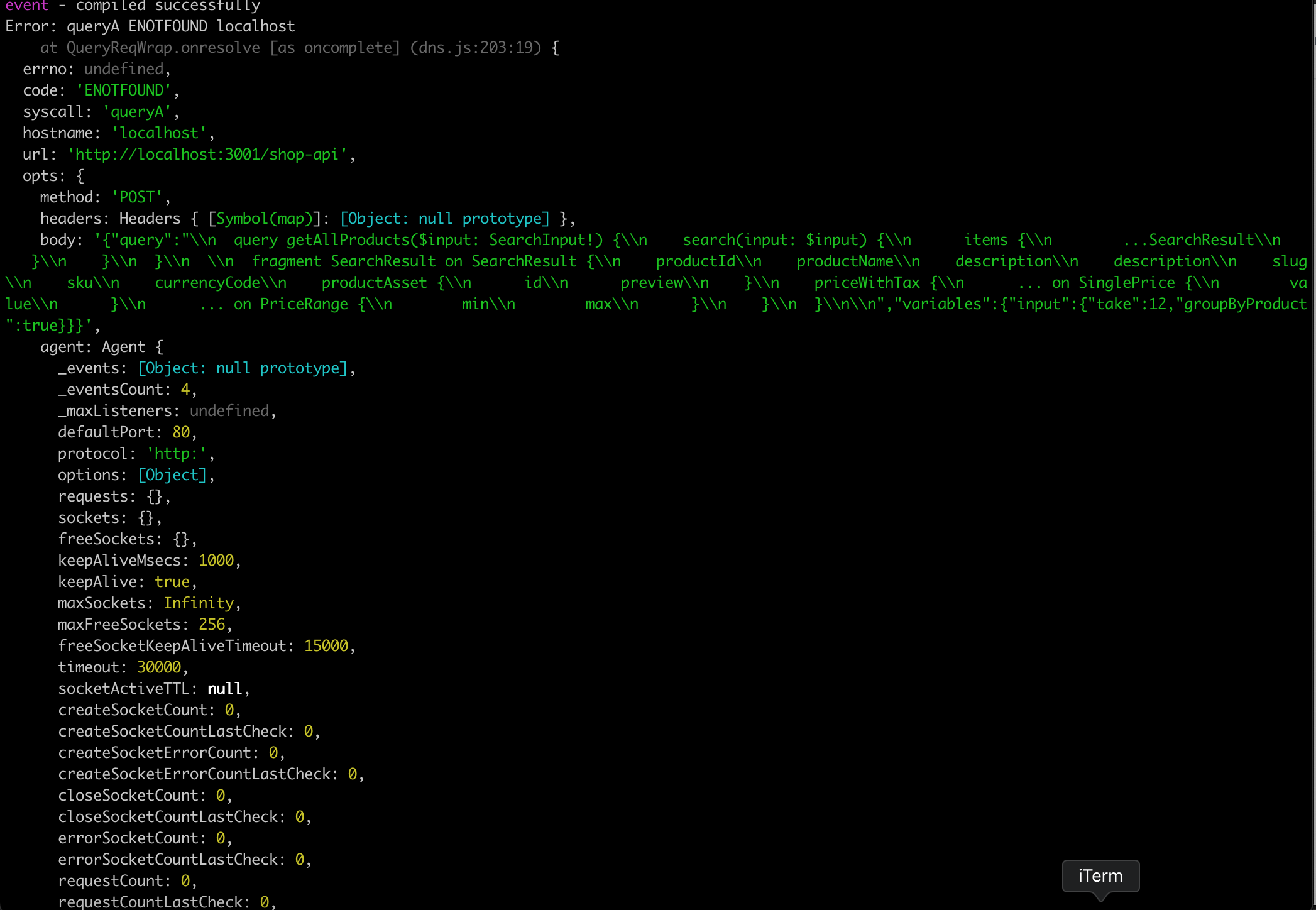The image size is (1316, 910).
Task: Select the 'Error: queryA ENOTFOUND localhost' line
Action: 149,26
